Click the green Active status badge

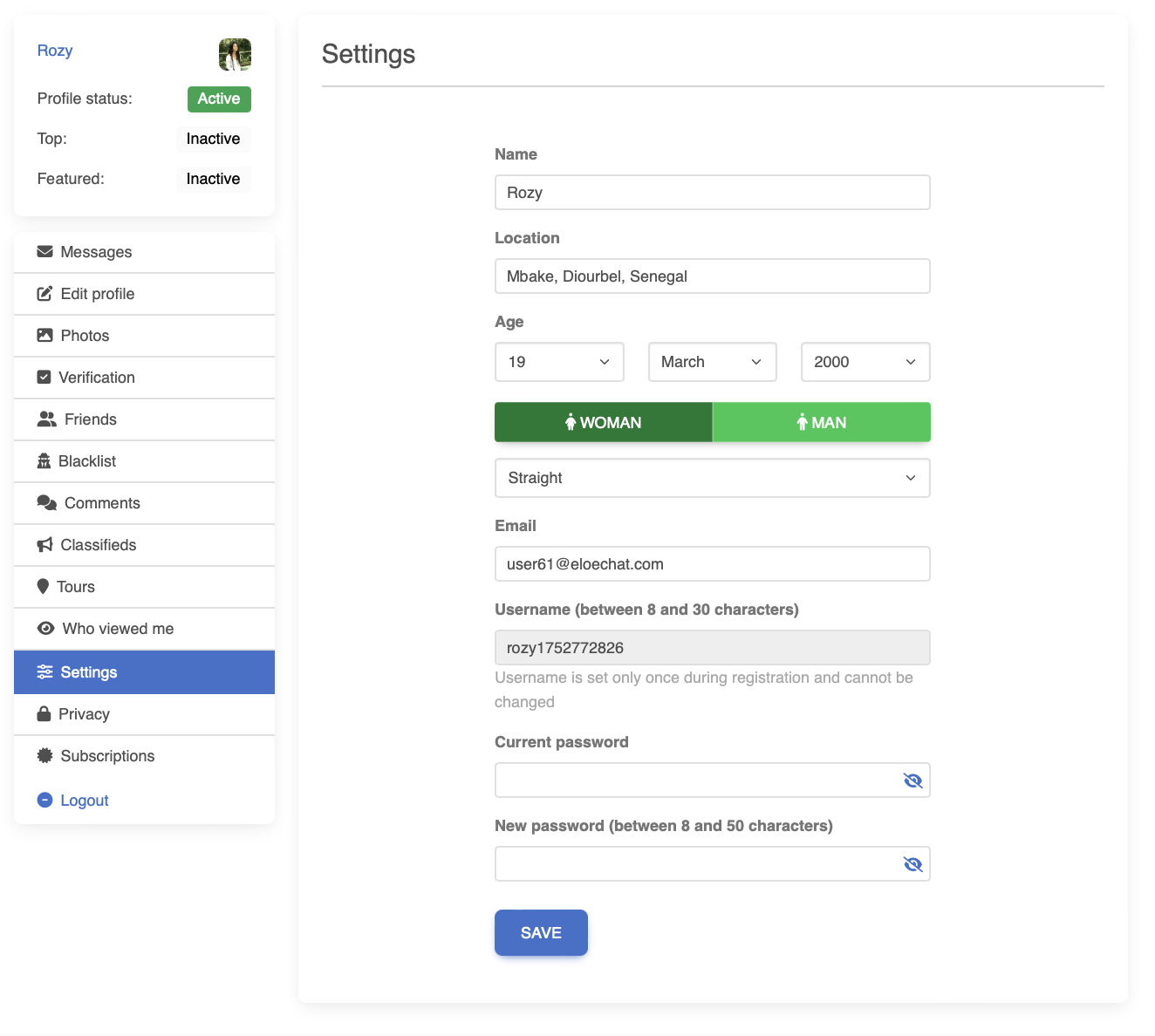[x=219, y=99]
